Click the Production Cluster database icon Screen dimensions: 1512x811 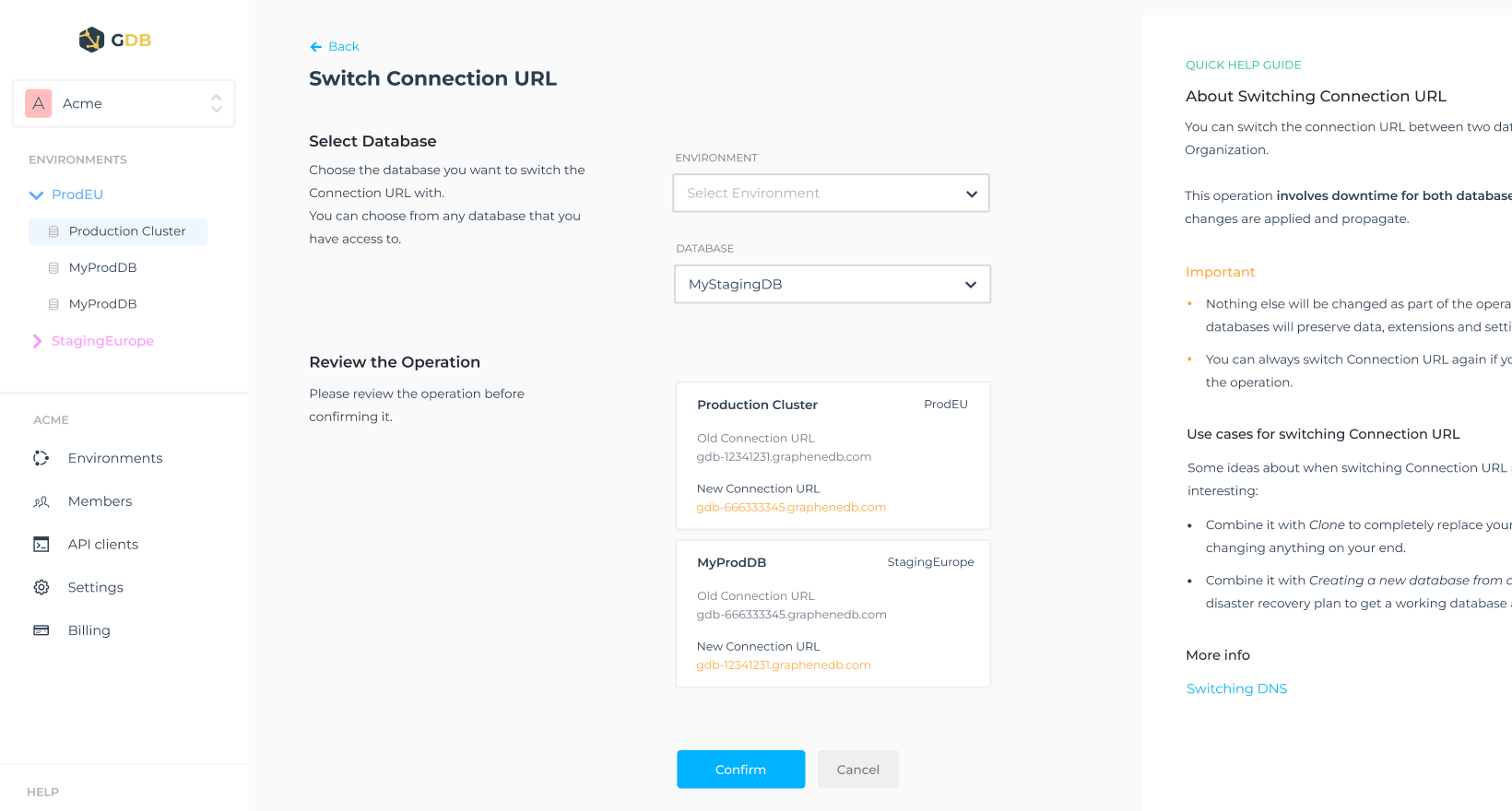(53, 231)
